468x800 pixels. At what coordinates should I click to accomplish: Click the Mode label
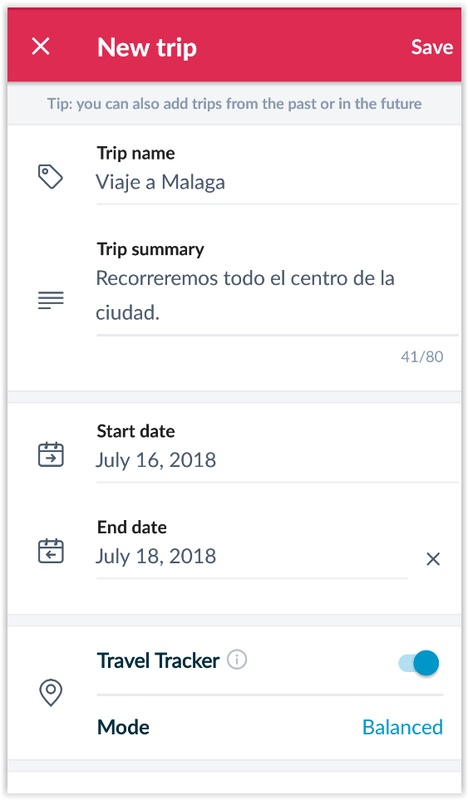123,727
